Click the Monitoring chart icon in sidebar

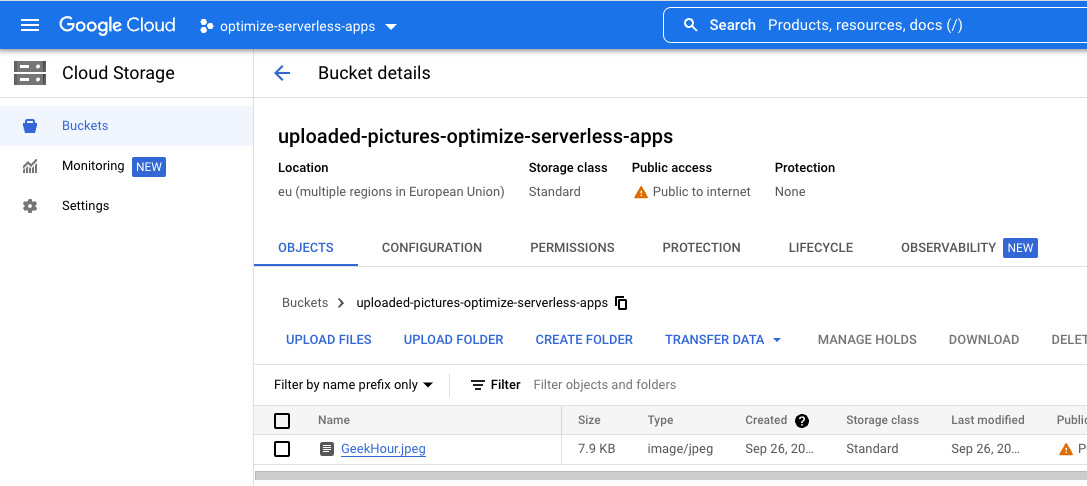(30, 166)
